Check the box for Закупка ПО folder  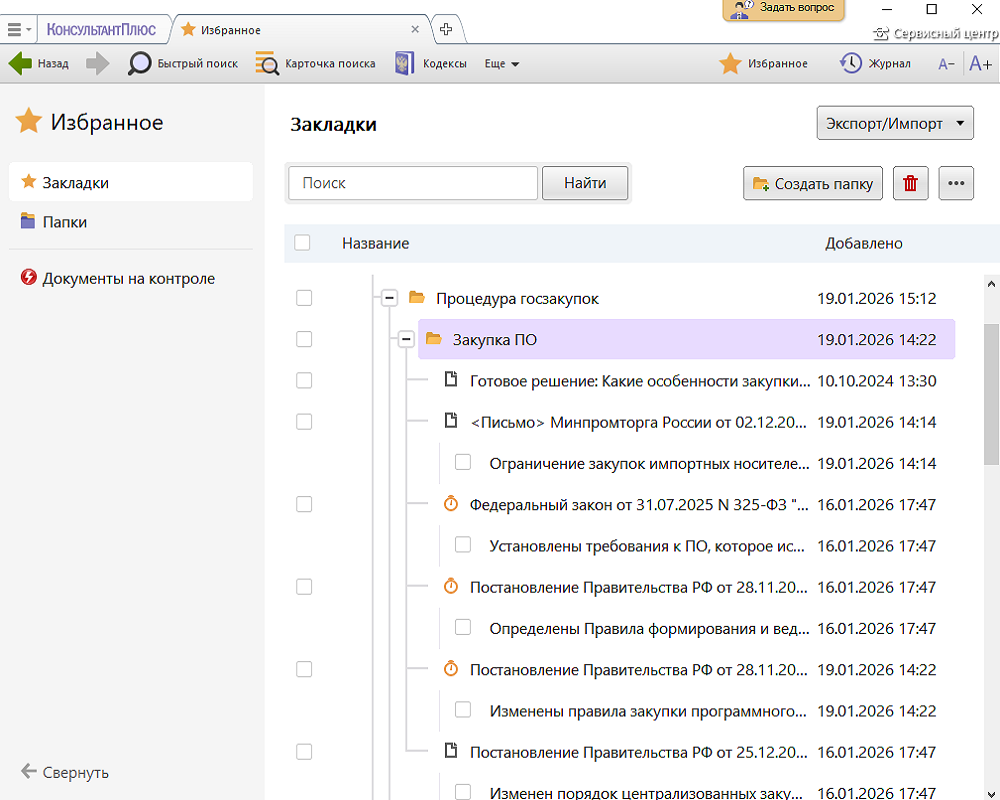304,340
